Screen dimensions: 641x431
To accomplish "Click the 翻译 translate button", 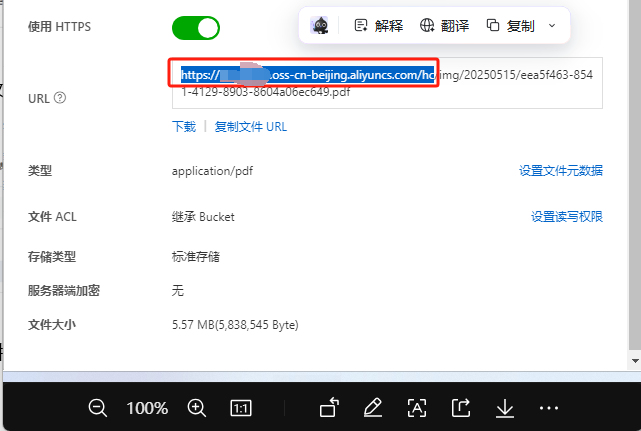I will click(444, 26).
